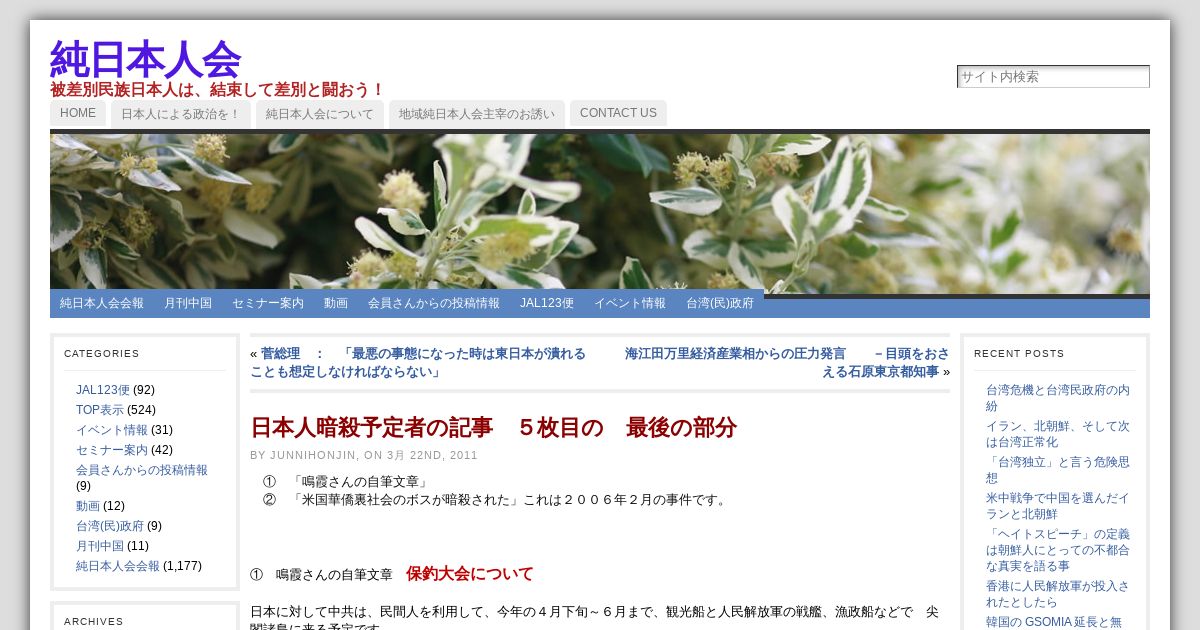
Task: Click the red heading 保釣大会について
Action: 470,574
